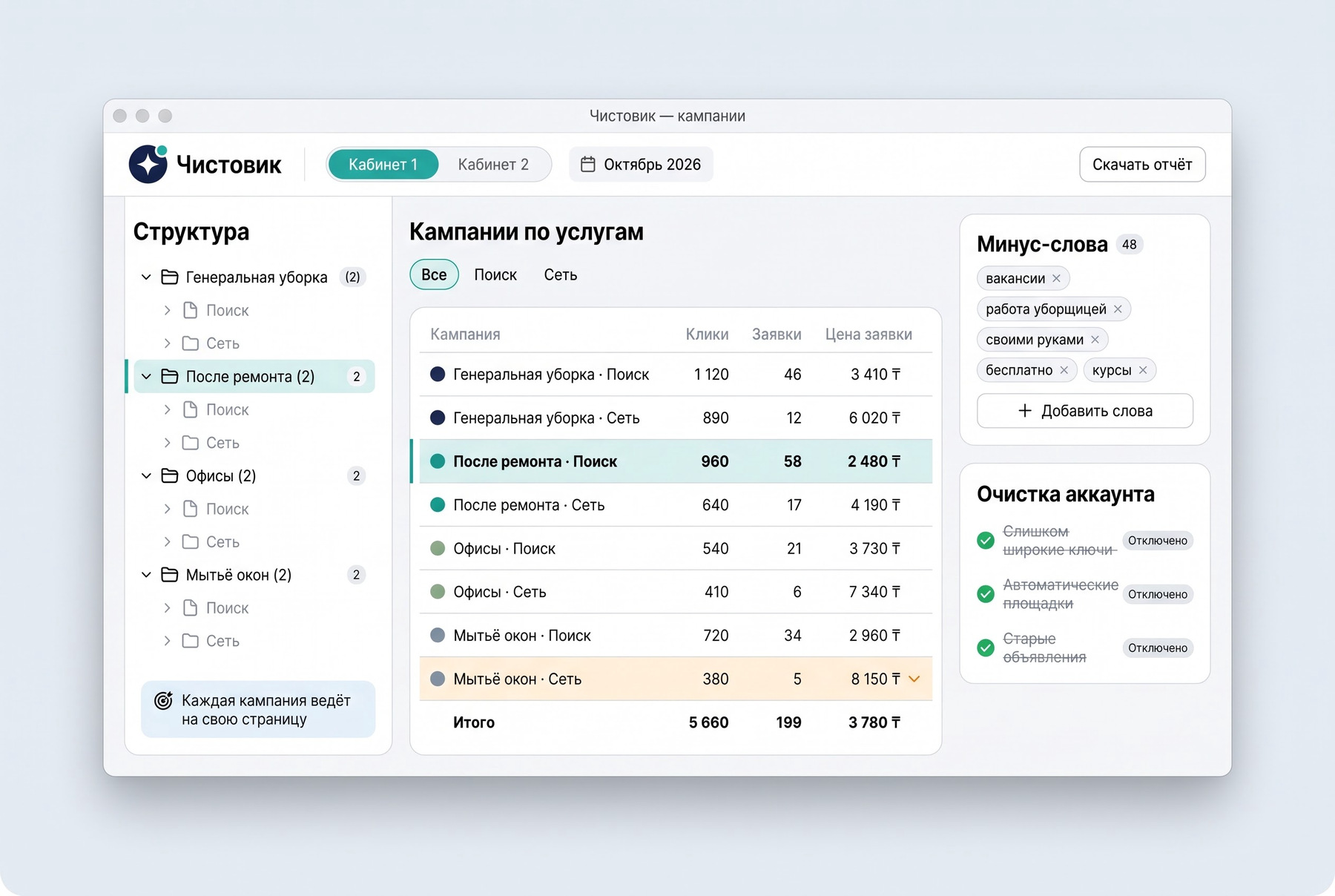This screenshot has width=1335, height=896.
Task: Show Все campaigns filter
Action: coord(434,275)
